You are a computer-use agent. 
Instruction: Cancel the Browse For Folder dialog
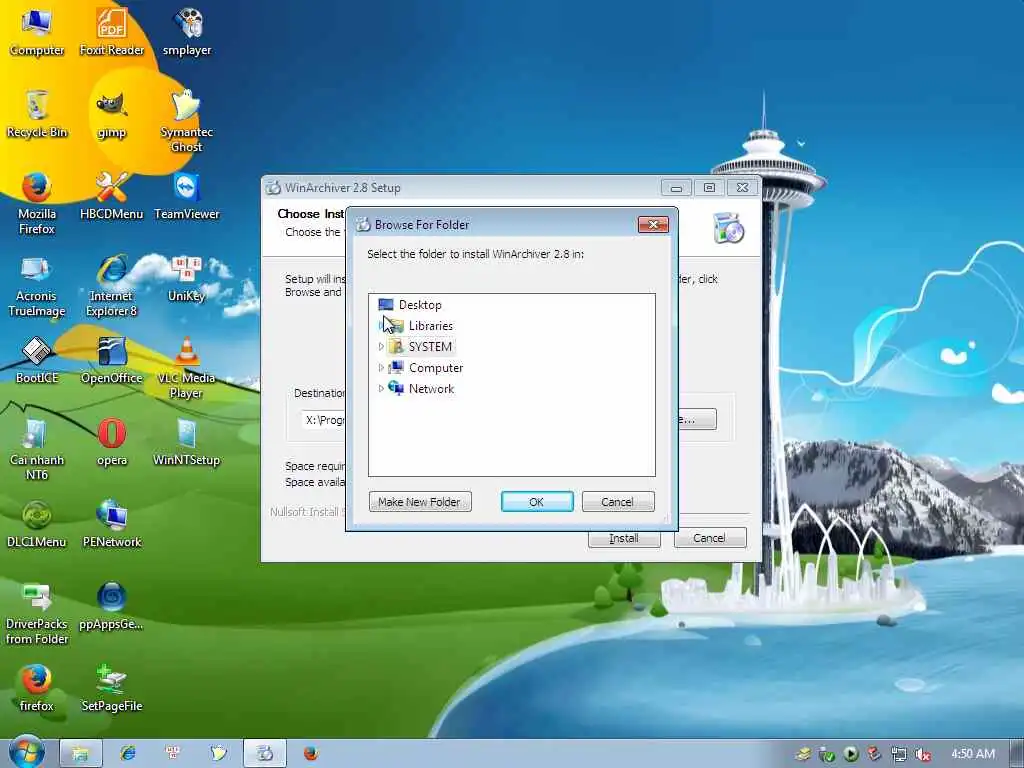(618, 502)
